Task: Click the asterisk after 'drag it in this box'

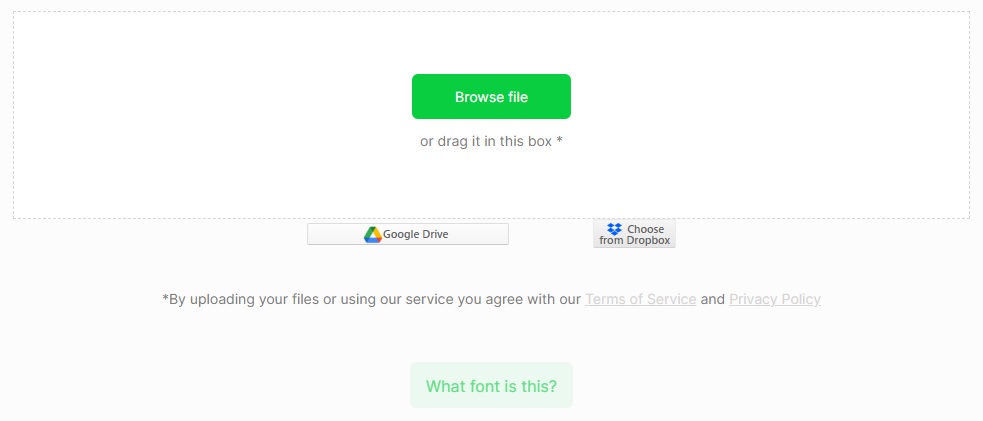Action: click(560, 141)
